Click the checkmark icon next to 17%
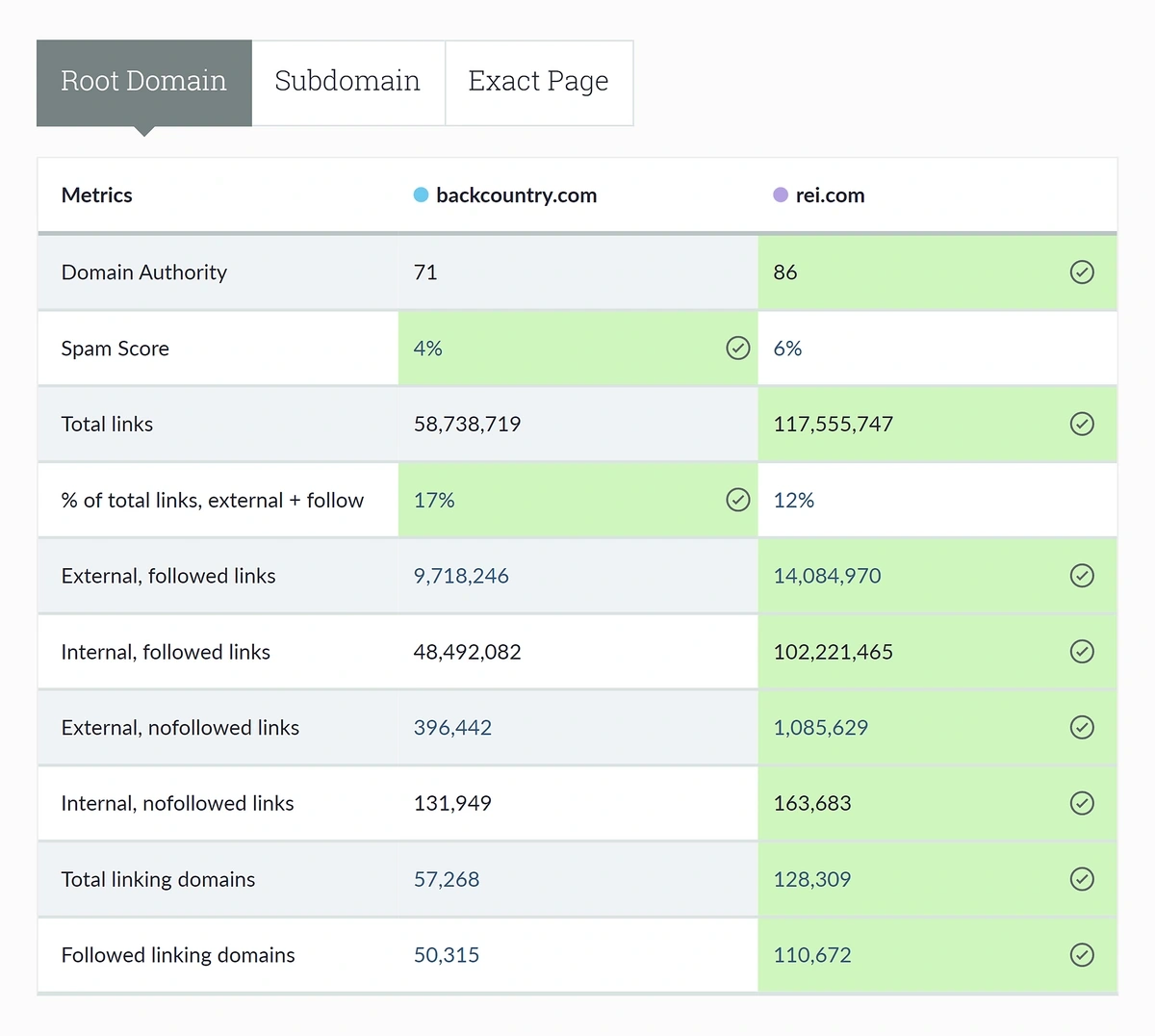1155x1036 pixels. tap(738, 499)
